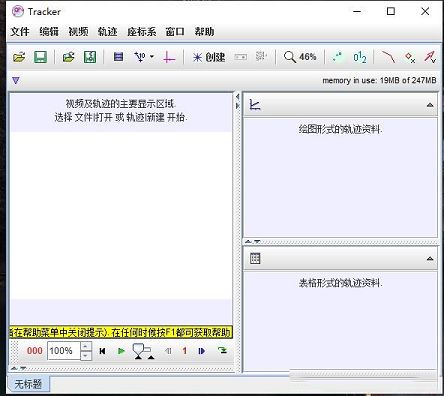The image size is (444, 396).
Task: Open the 轨迹 menu
Action: click(x=107, y=32)
